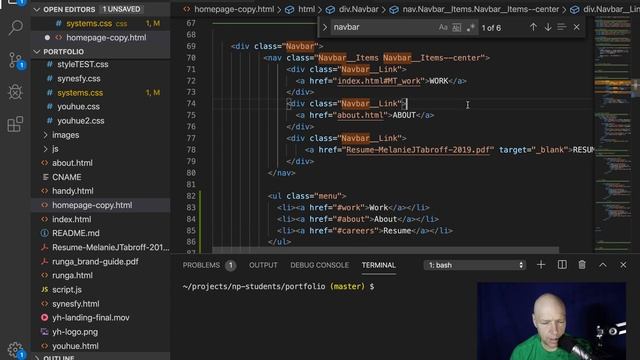Open the 1: bash terminal dropdown
Viewport: 640px width, 360px height.
tap(475, 265)
